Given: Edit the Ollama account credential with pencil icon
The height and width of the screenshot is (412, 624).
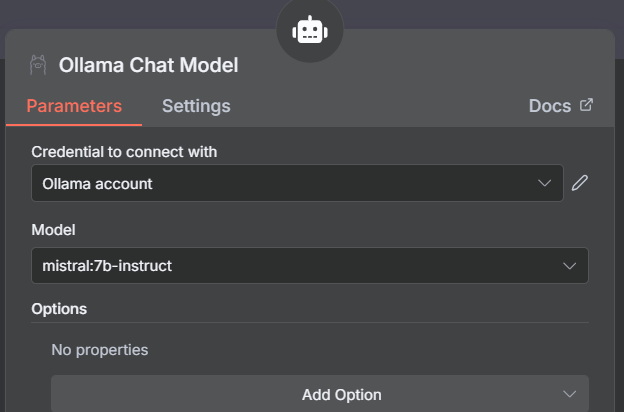Looking at the screenshot, I should (580, 183).
